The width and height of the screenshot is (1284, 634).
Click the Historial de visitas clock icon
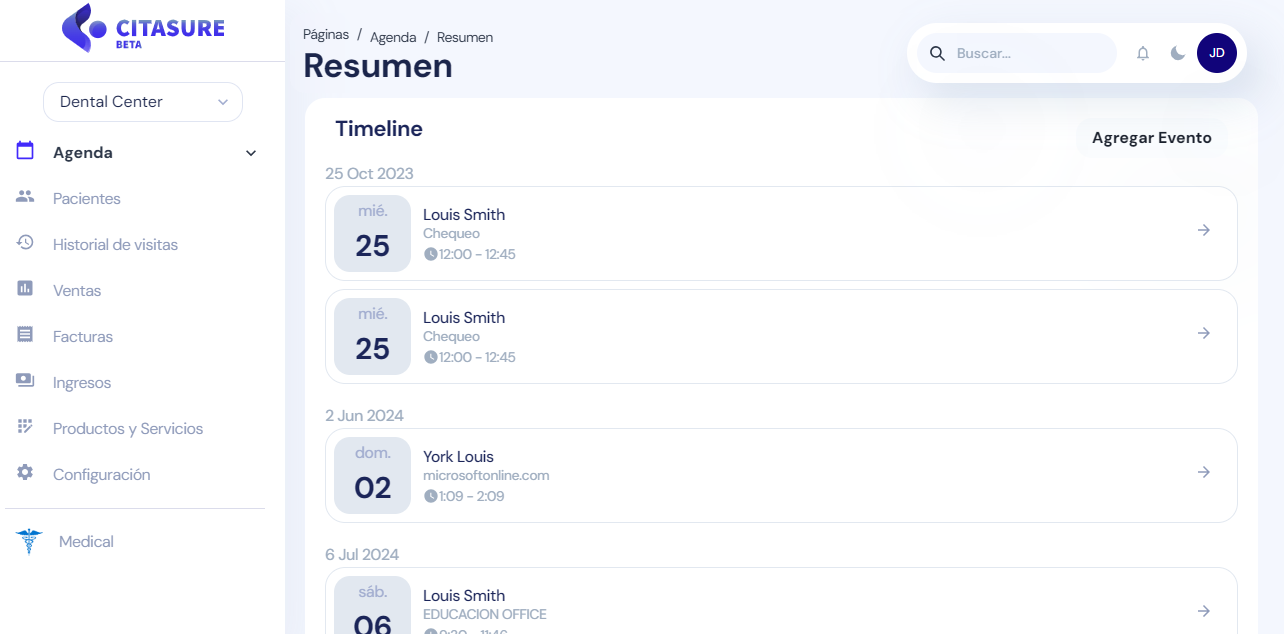click(25, 243)
